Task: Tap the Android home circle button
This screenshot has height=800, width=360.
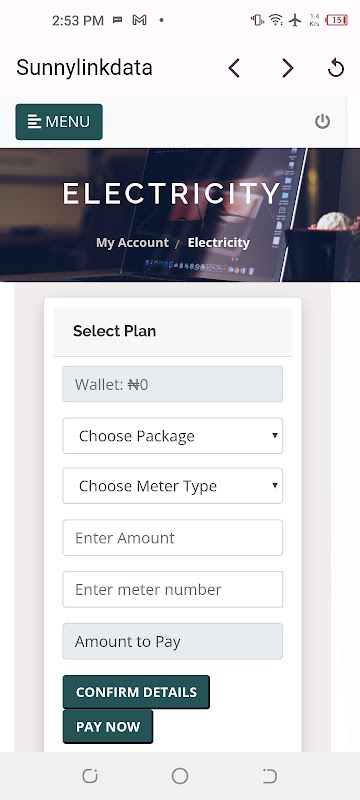Action: point(180,776)
